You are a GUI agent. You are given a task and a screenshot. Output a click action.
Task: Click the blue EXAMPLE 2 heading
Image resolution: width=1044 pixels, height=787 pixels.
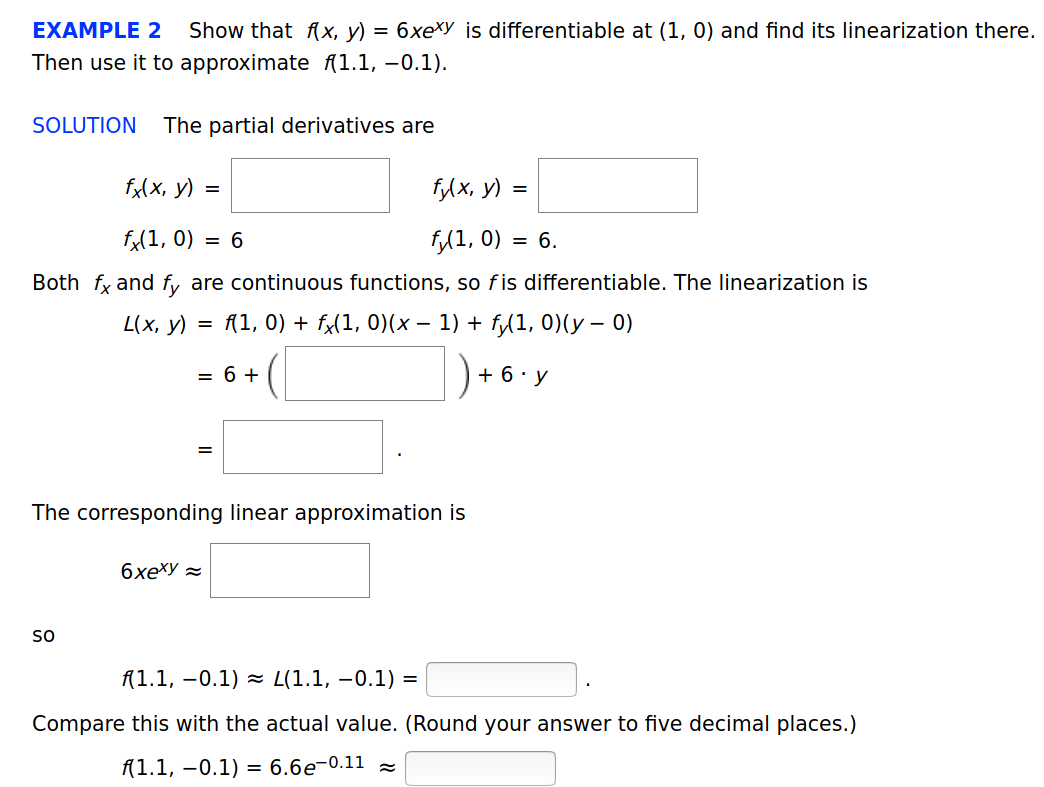pyautogui.click(x=95, y=30)
